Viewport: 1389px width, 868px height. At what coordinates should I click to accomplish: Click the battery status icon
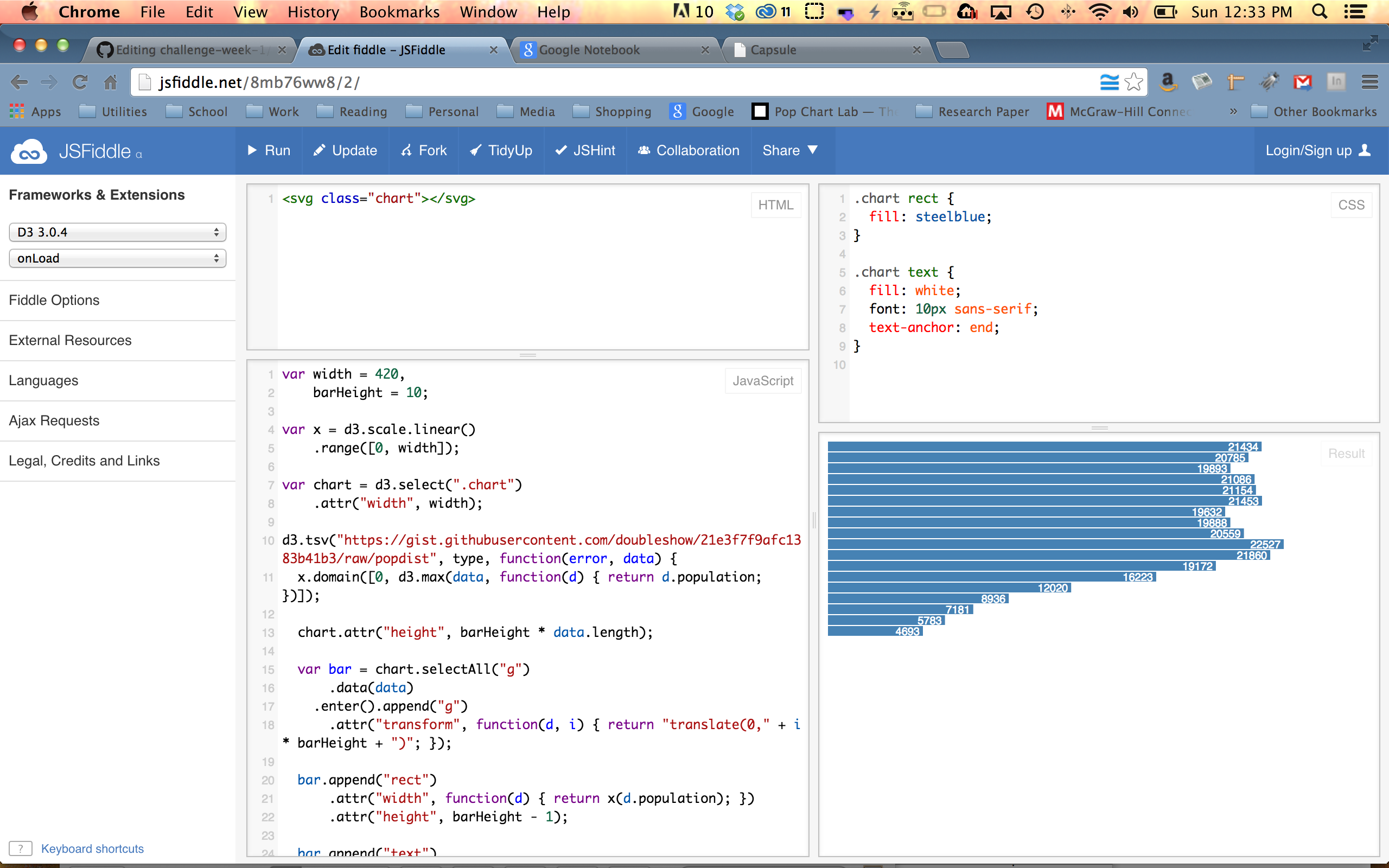pos(1165,11)
